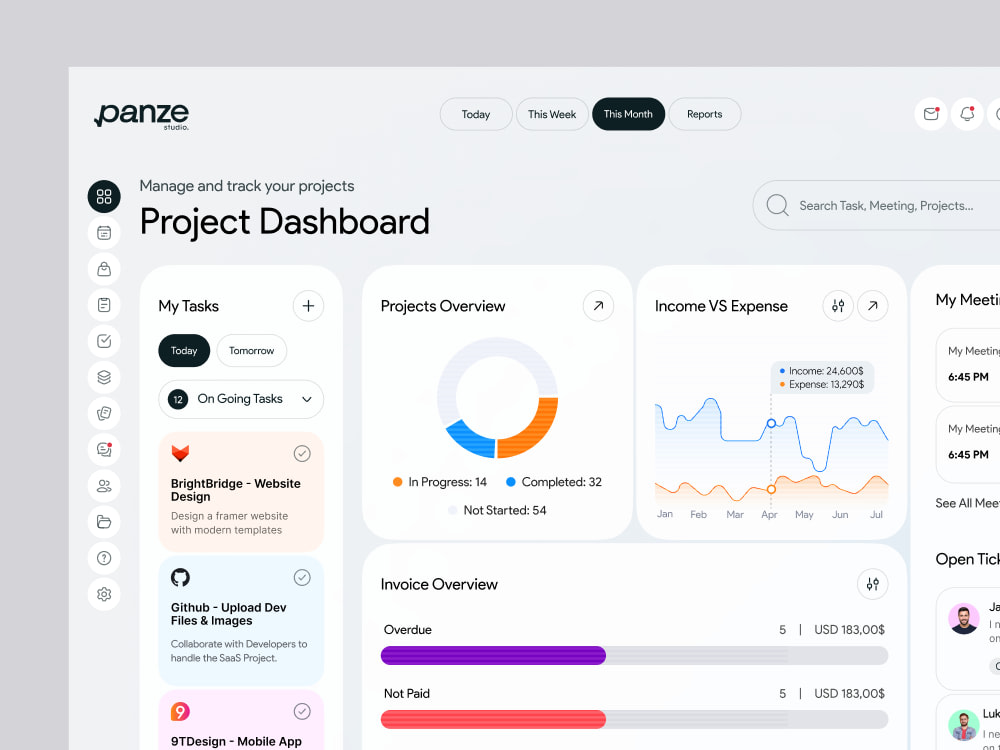Click the 'Invoice Overview' heading

439,584
